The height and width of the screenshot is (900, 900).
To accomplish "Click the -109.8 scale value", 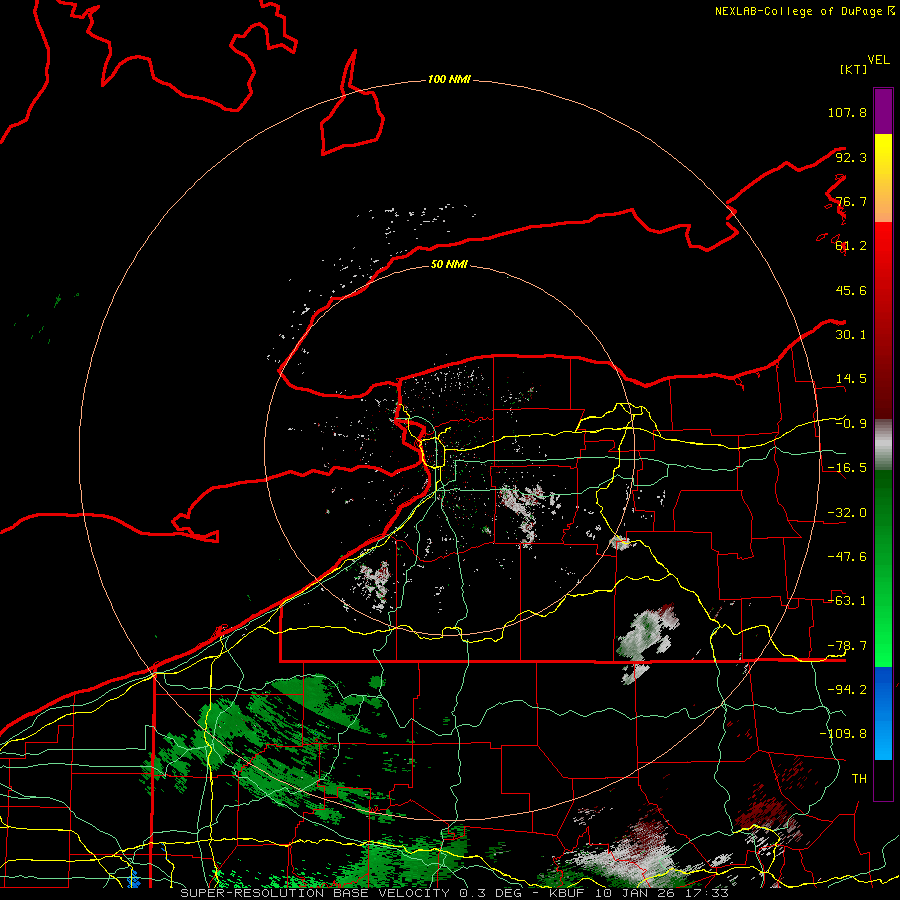I will pos(843,734).
